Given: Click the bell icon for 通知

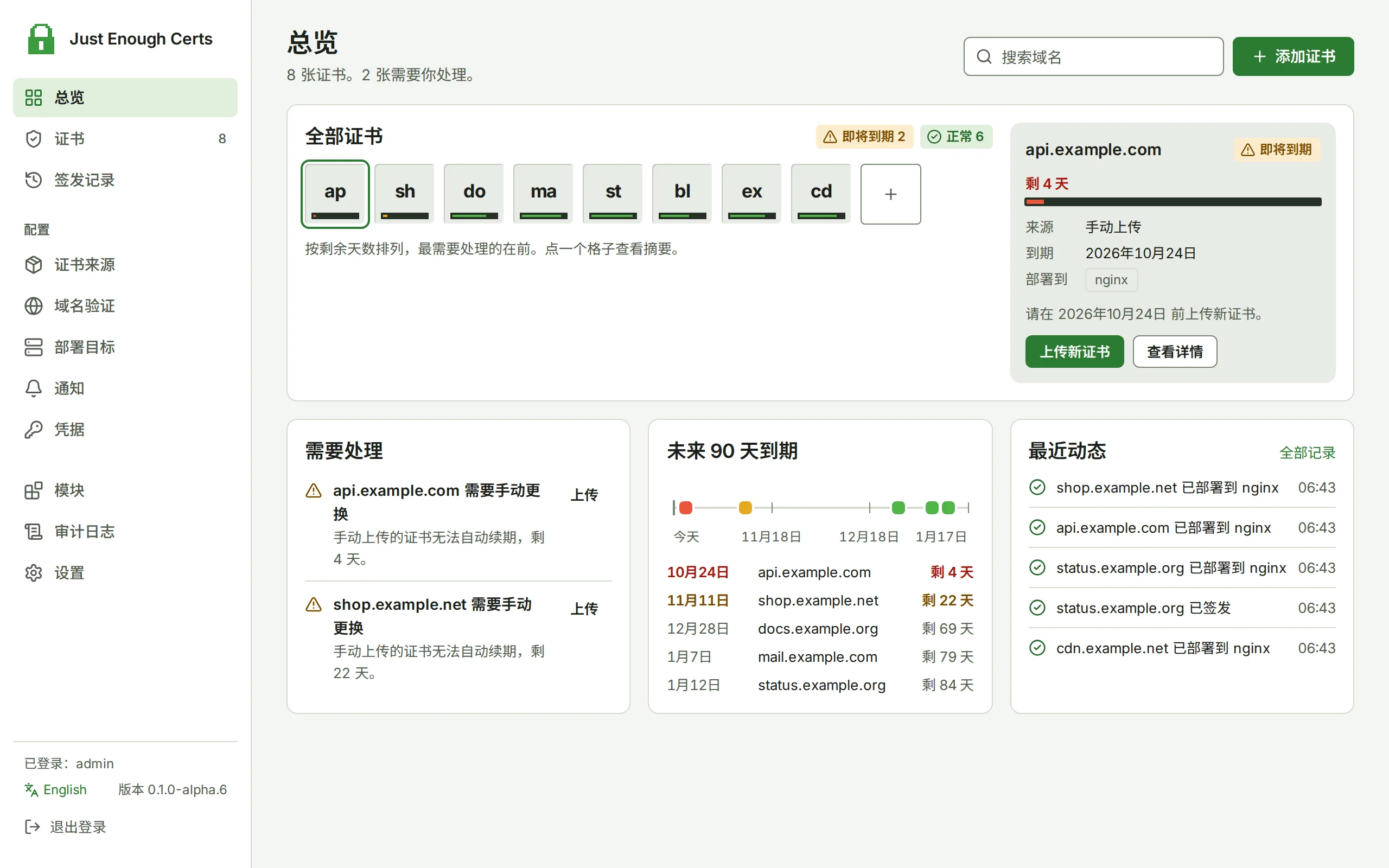Looking at the screenshot, I should click(33, 388).
